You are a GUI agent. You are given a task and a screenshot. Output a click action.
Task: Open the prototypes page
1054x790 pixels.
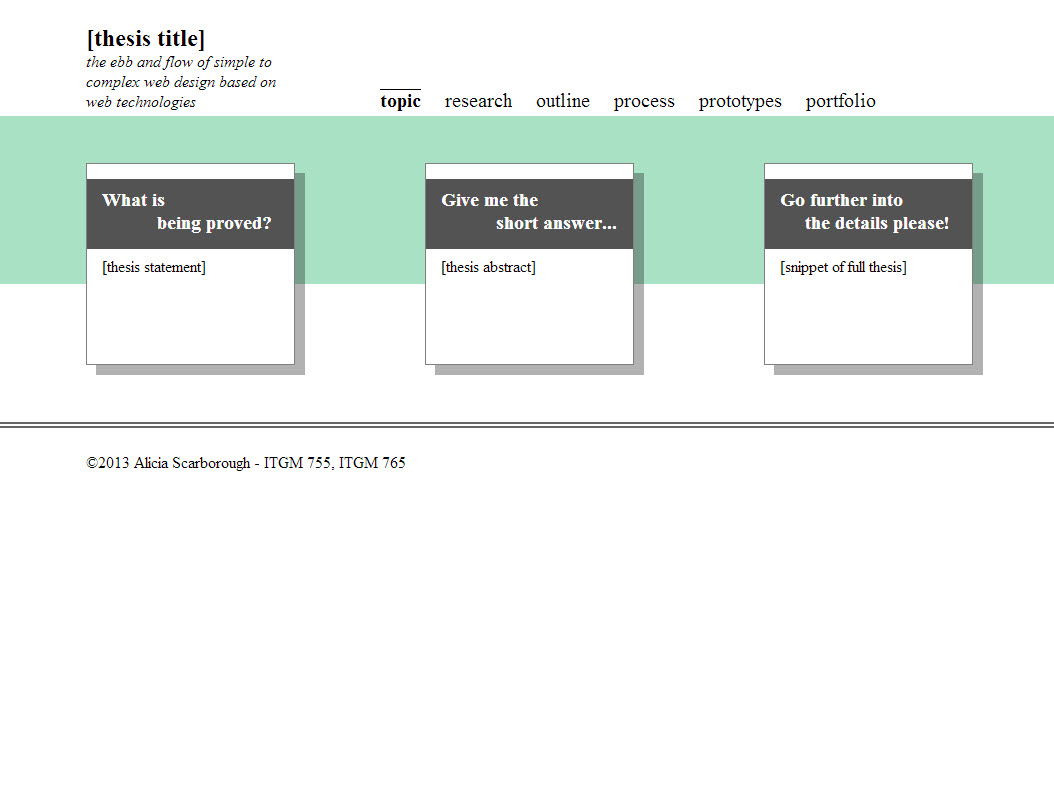pyautogui.click(x=740, y=101)
